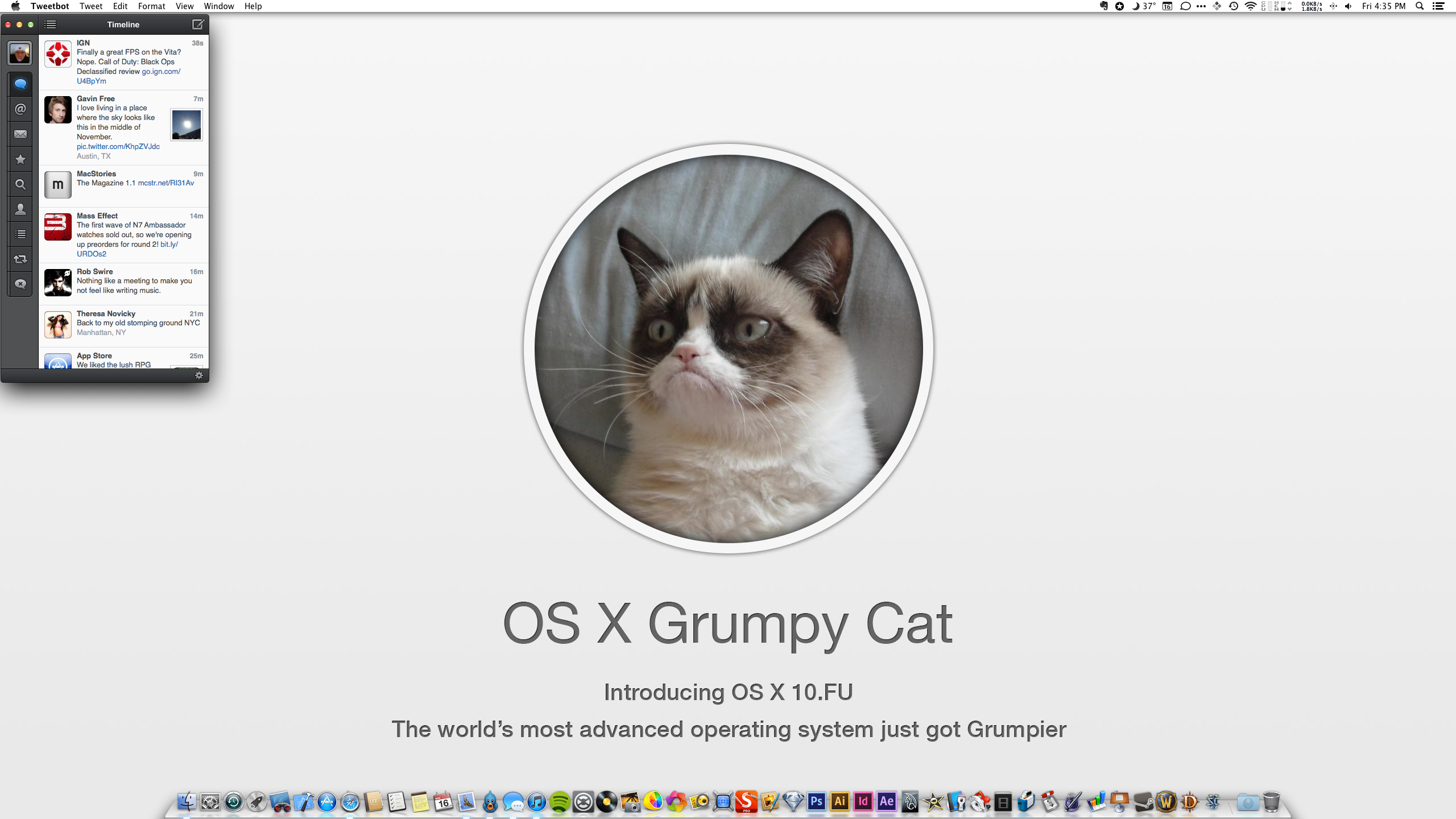Open the View menu
Screen dimensions: 1456x819
click(184, 6)
